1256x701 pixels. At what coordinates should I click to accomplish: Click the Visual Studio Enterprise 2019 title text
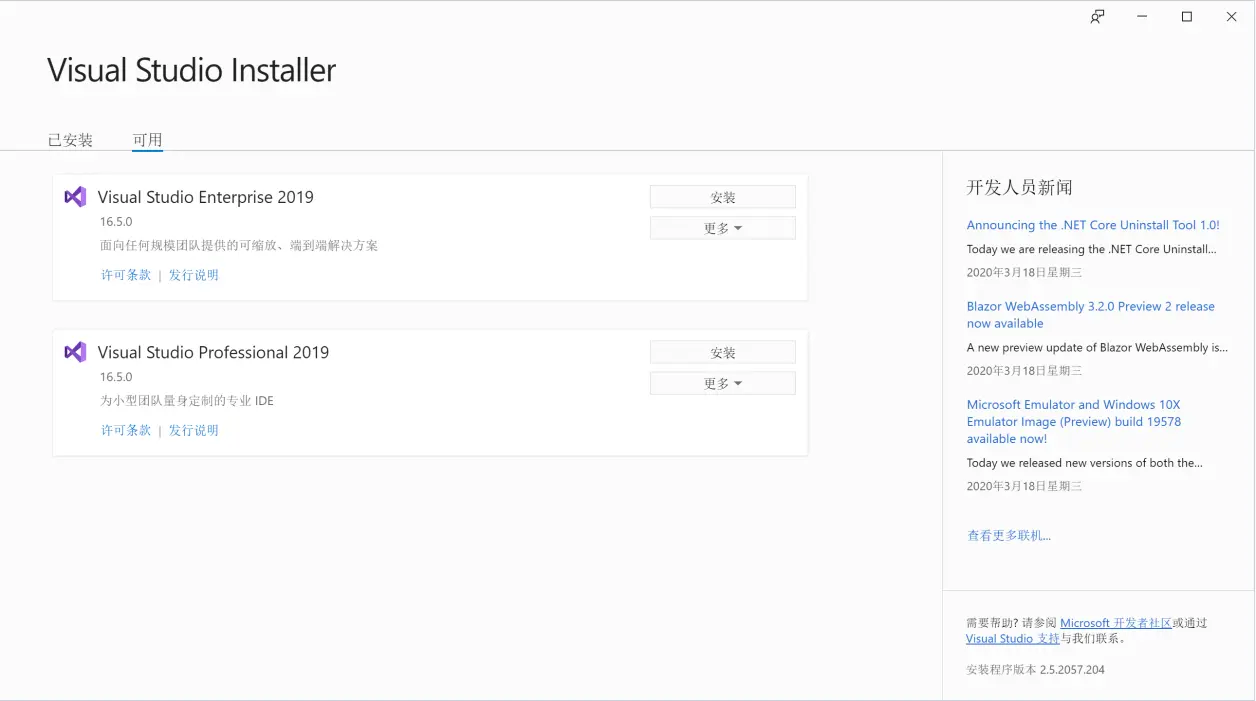point(206,197)
